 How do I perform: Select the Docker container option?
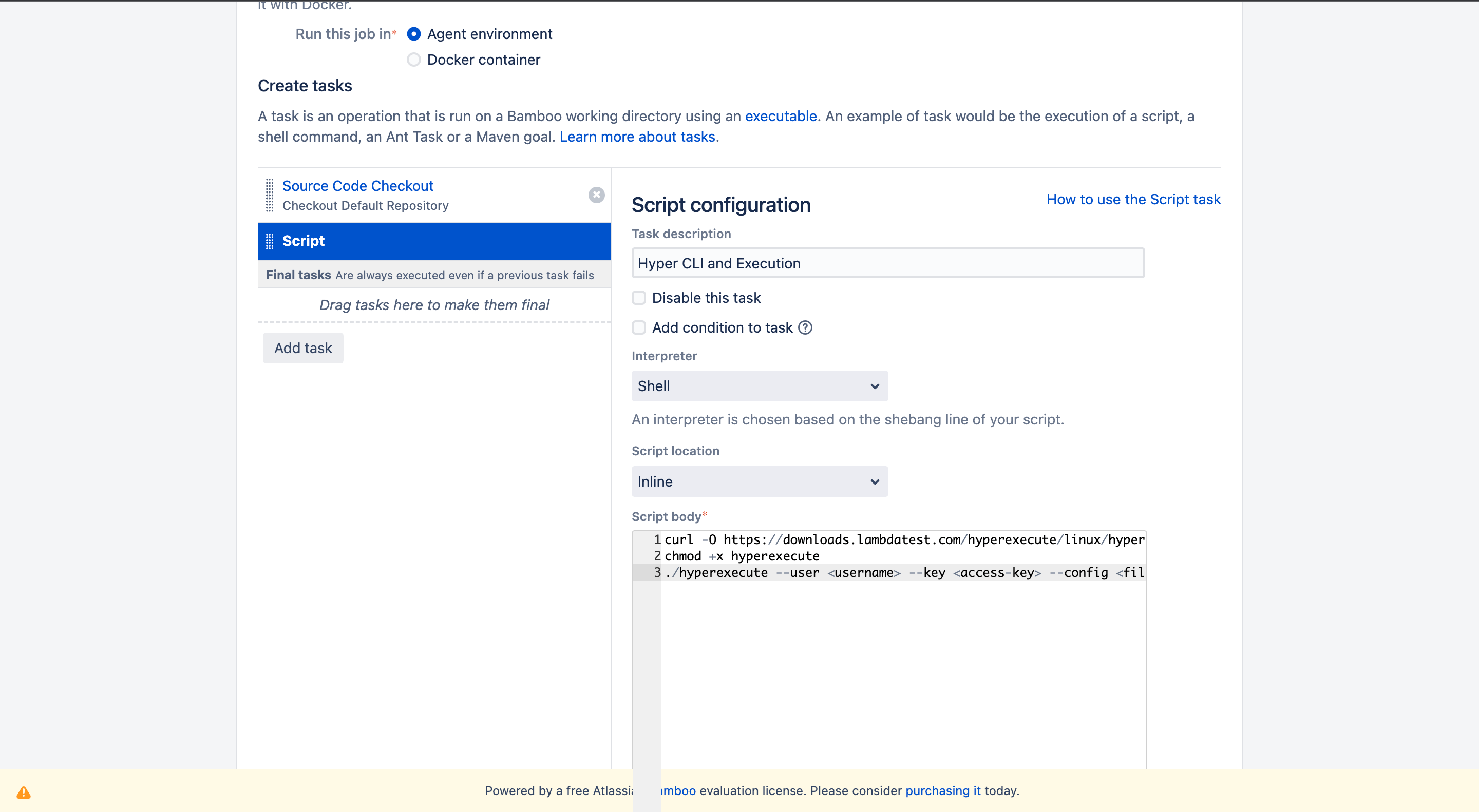[413, 60]
